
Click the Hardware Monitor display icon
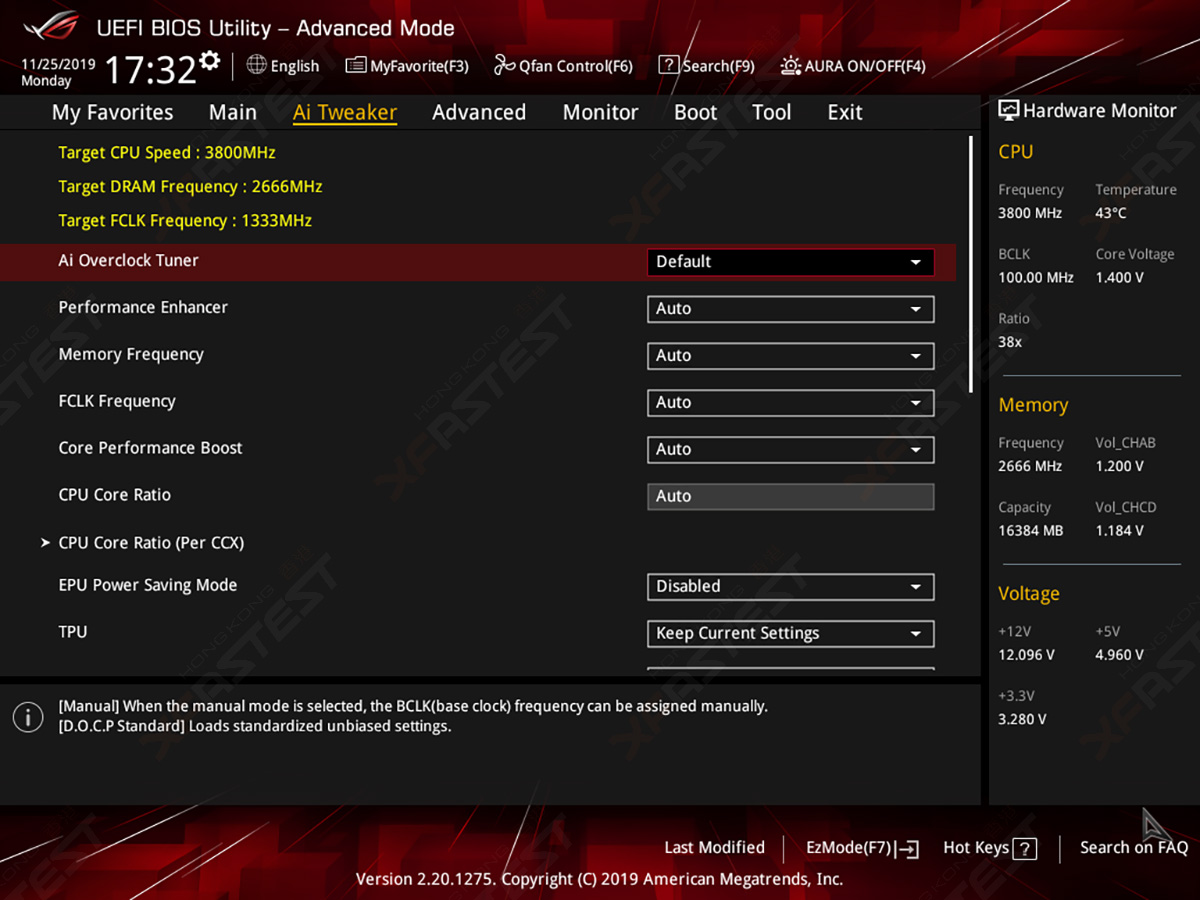click(1008, 111)
